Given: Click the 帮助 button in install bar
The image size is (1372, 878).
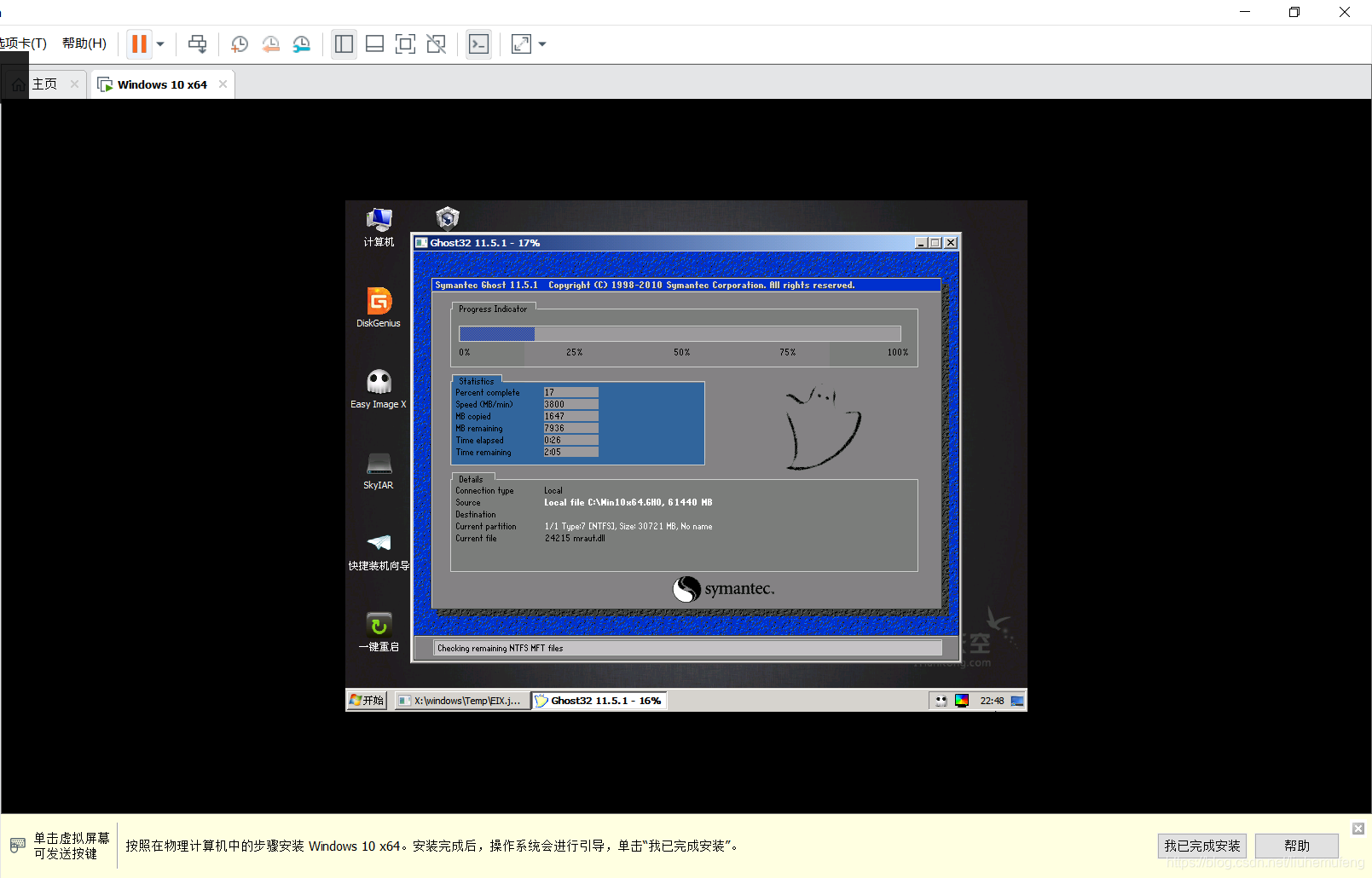Looking at the screenshot, I should pyautogui.click(x=1297, y=846).
